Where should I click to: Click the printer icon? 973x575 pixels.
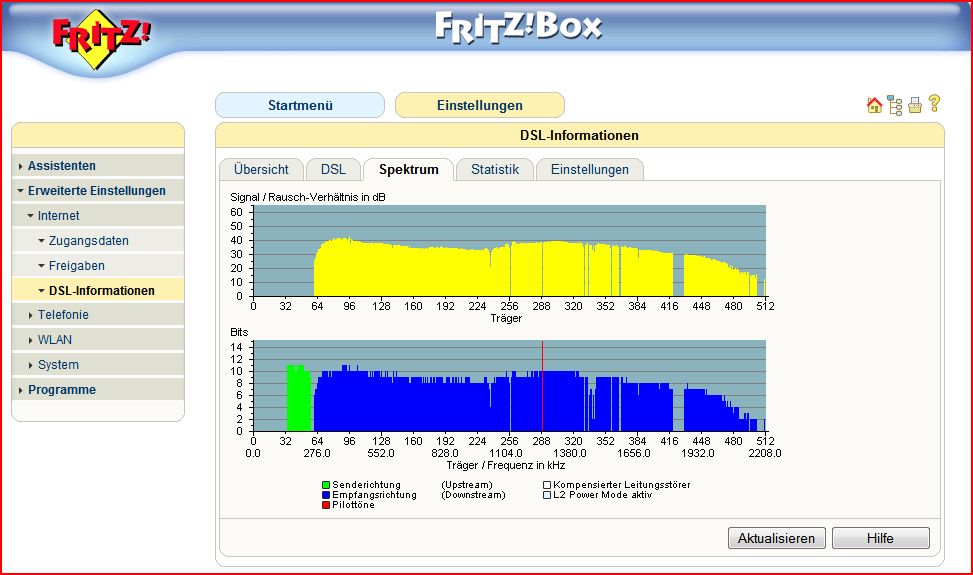915,105
